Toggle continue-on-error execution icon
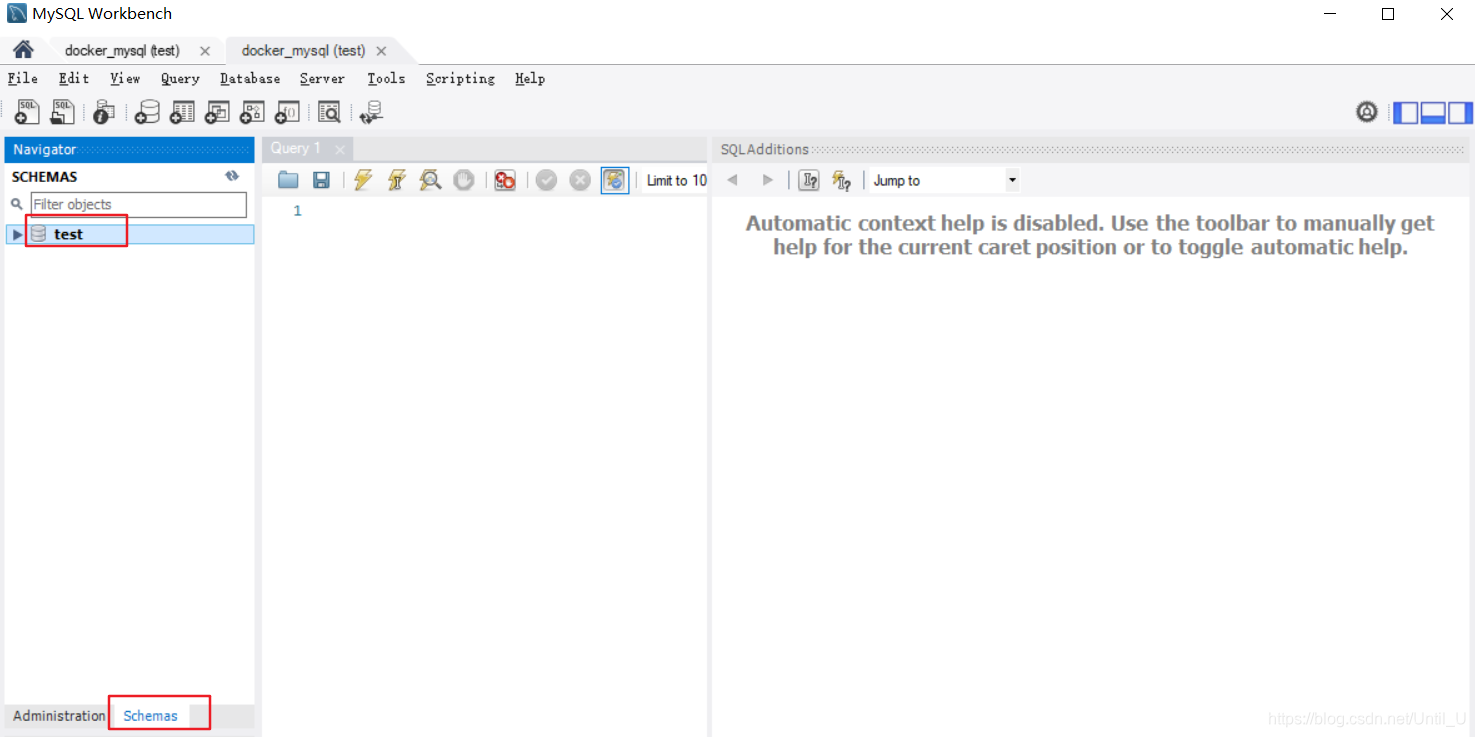This screenshot has width=1475, height=737. point(505,180)
